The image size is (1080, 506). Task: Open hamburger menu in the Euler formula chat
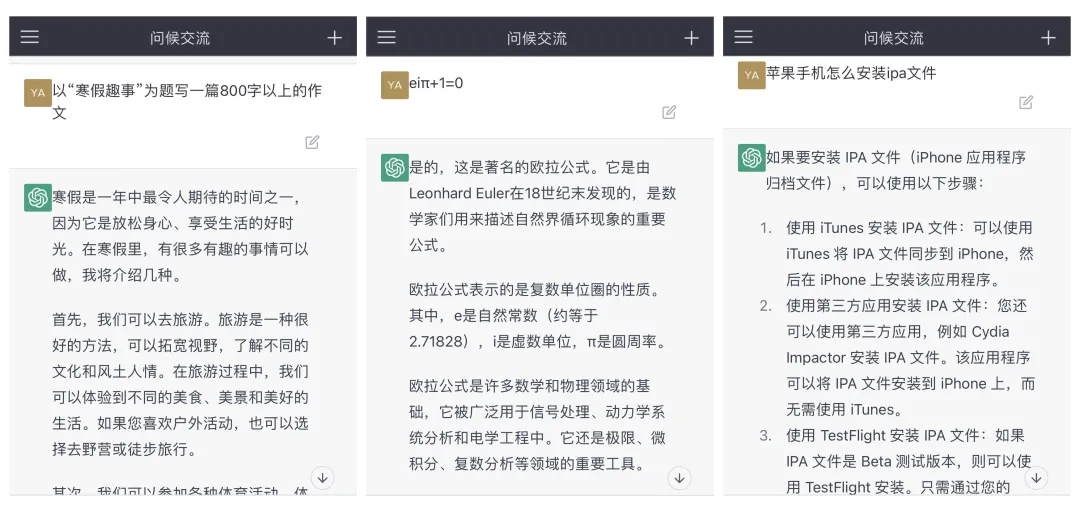tap(386, 37)
